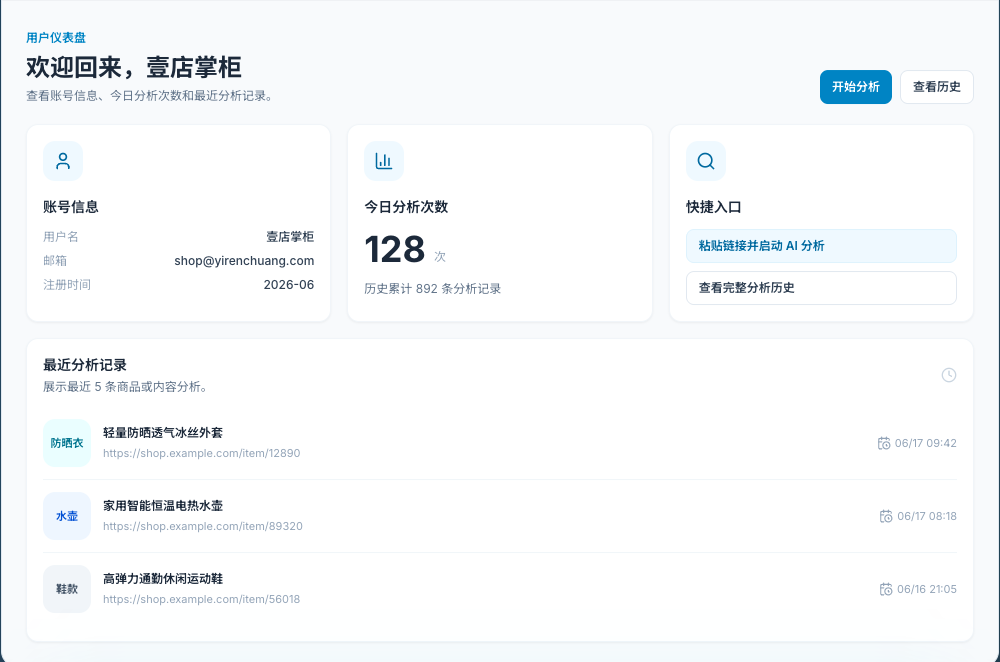Click the 水壶 category badge

click(x=67, y=516)
